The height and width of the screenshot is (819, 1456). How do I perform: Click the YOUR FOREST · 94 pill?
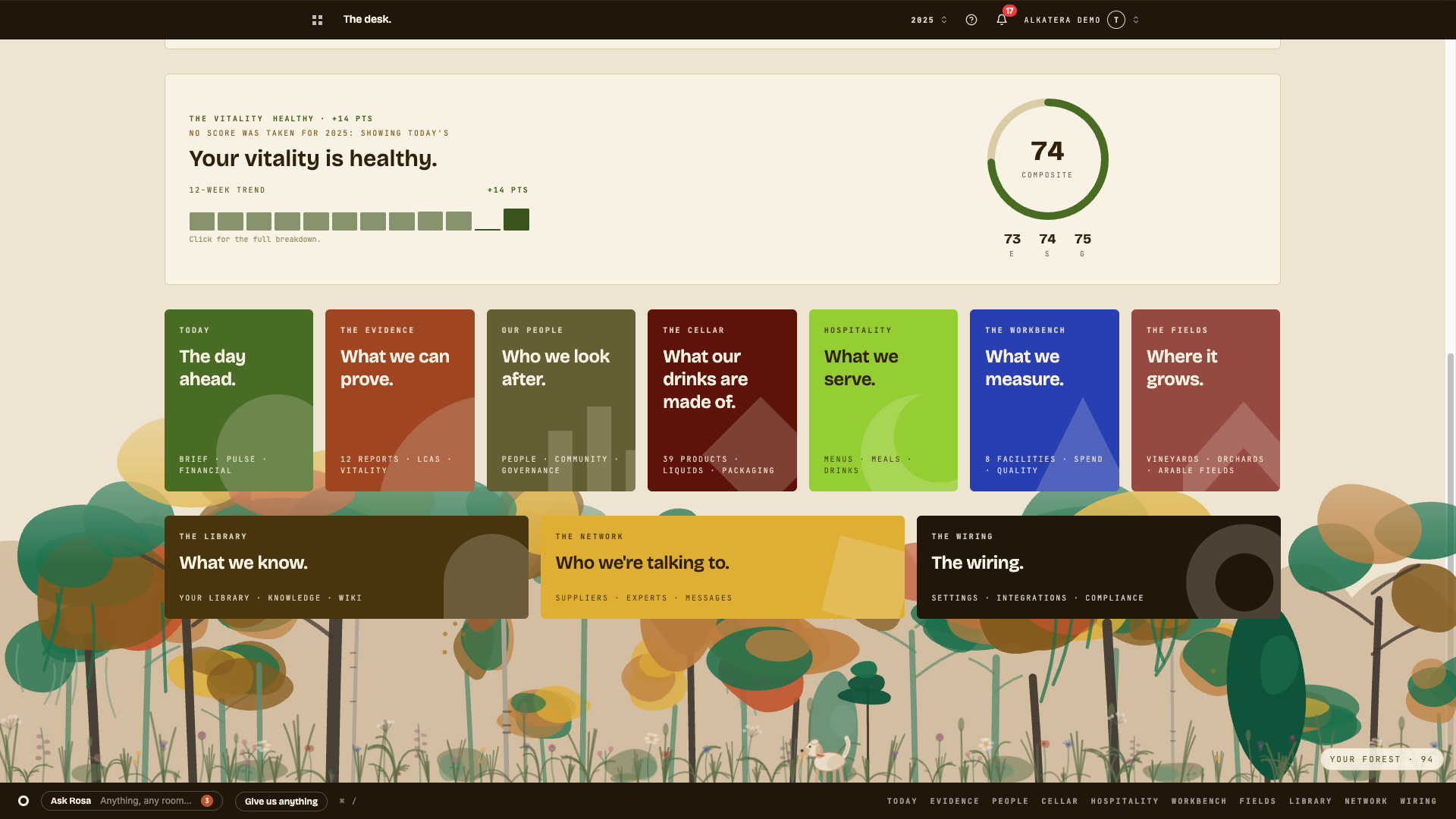tap(1382, 759)
